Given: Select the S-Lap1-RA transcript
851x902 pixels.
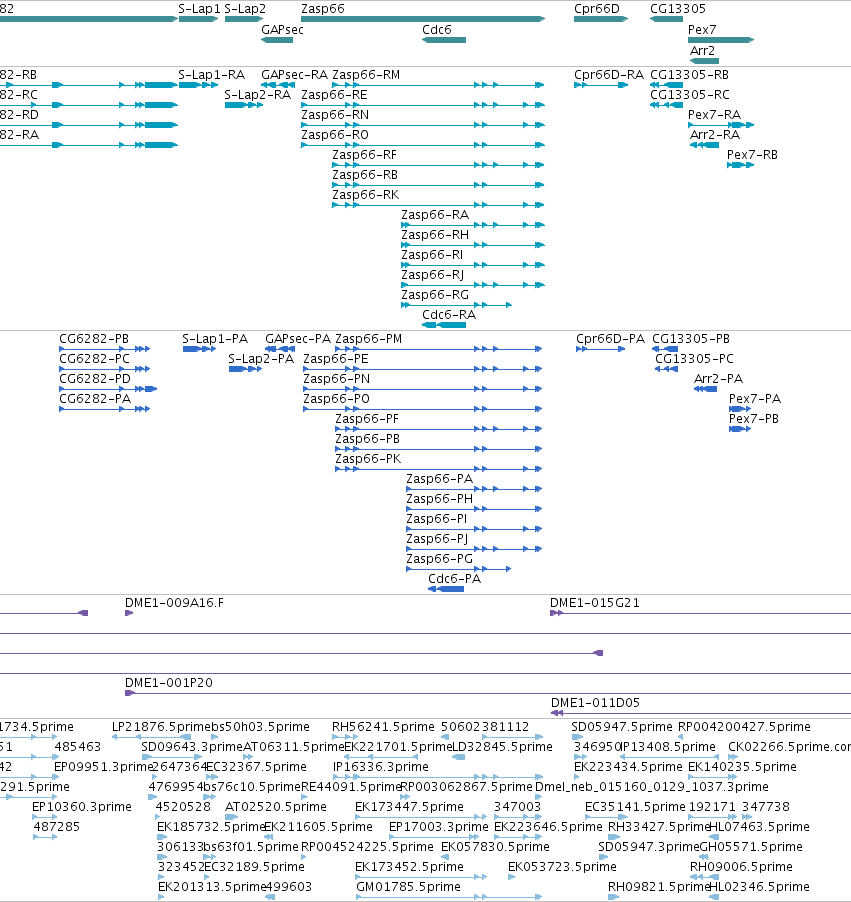Looking at the screenshot, I should (199, 85).
